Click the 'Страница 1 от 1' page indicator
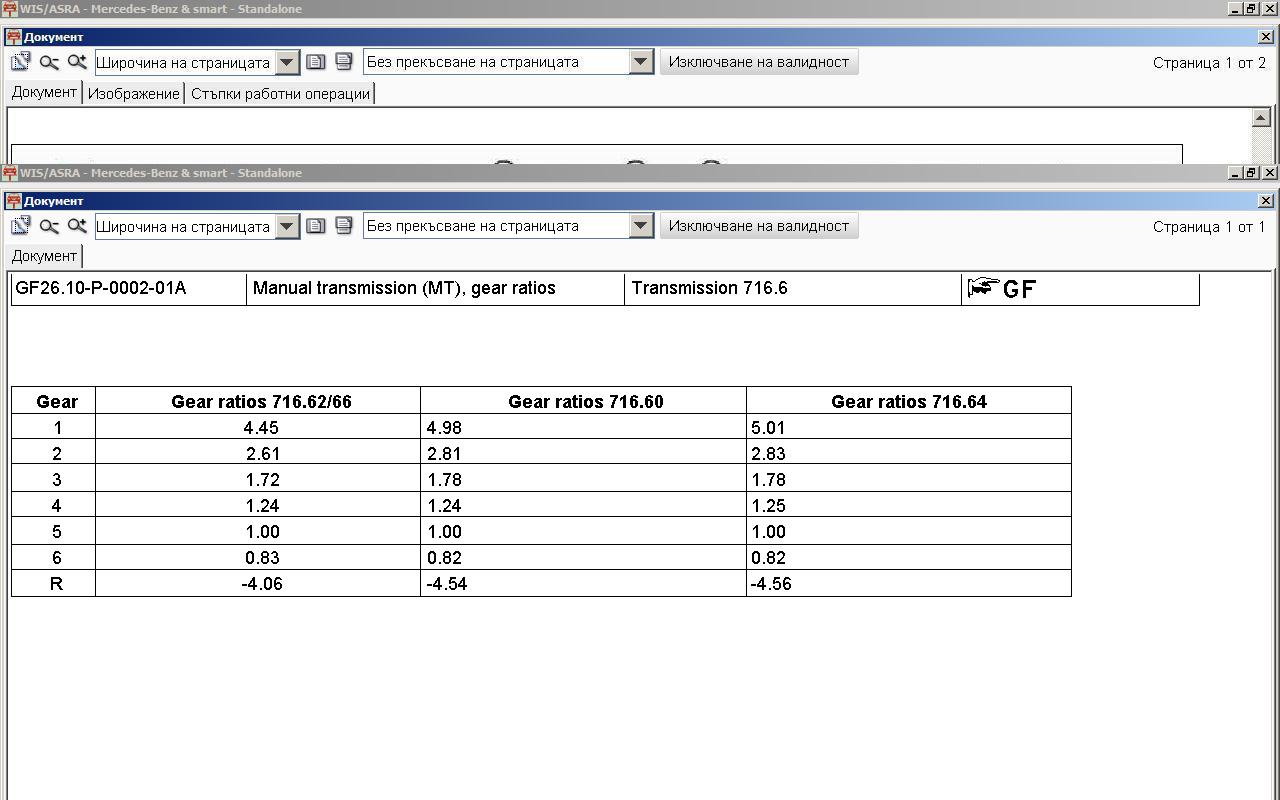This screenshot has height=800, width=1280. click(x=1209, y=227)
